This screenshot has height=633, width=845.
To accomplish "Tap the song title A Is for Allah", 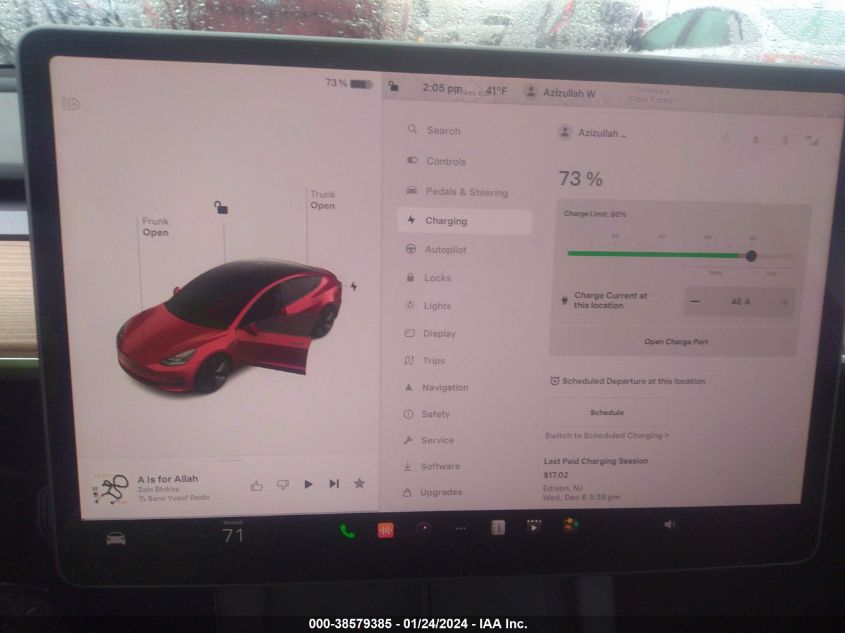I will click(x=168, y=479).
